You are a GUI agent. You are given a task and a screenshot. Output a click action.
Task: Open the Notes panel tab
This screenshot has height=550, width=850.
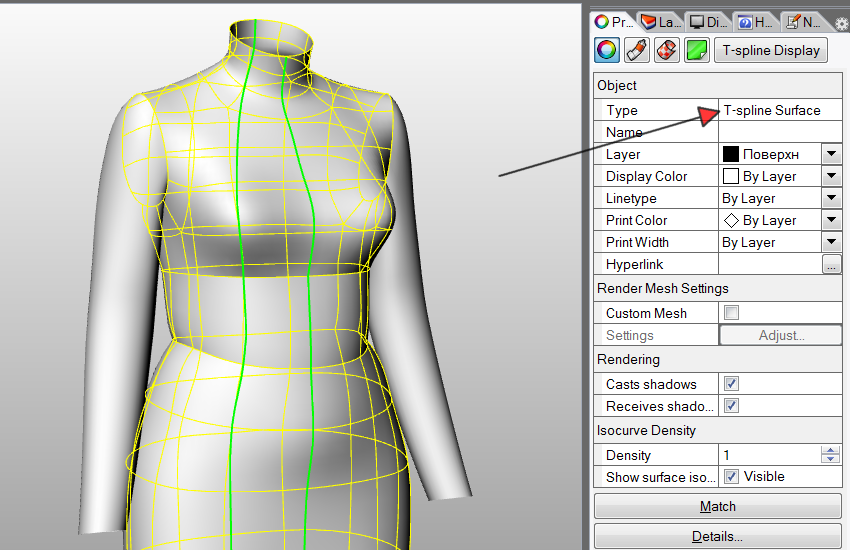pos(805,21)
